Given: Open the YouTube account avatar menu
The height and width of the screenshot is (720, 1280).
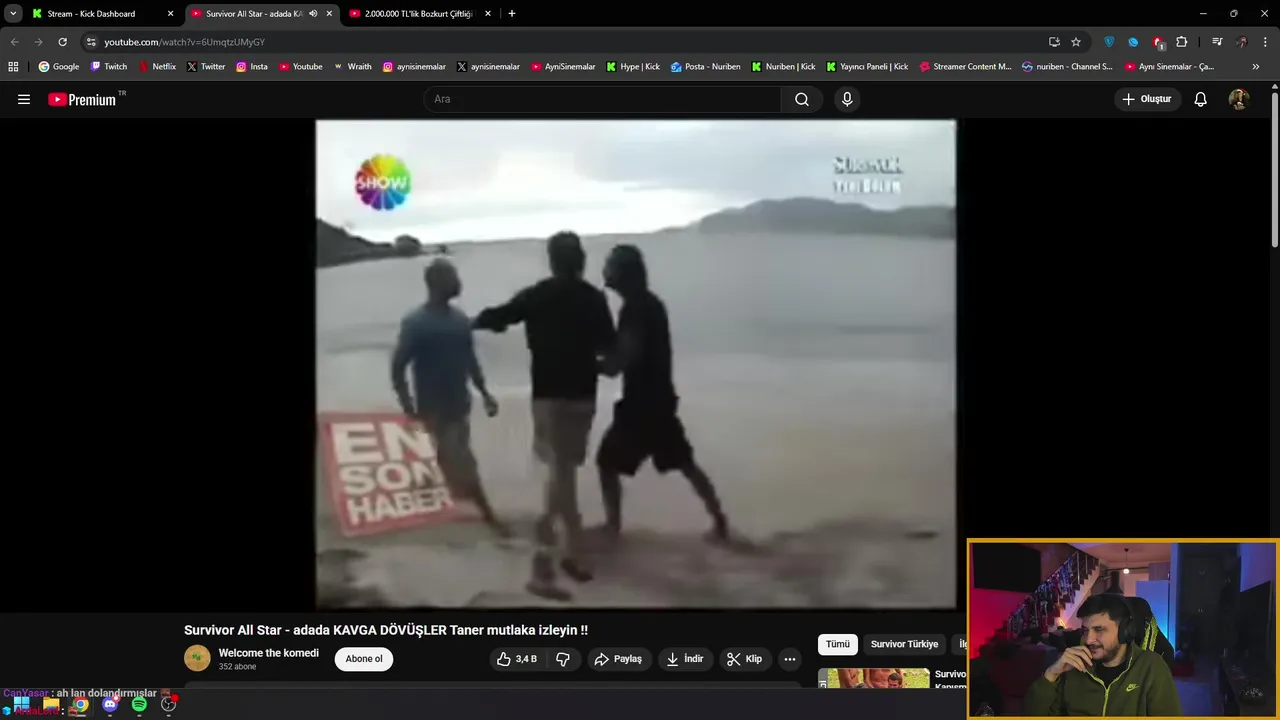Looking at the screenshot, I should (1239, 99).
